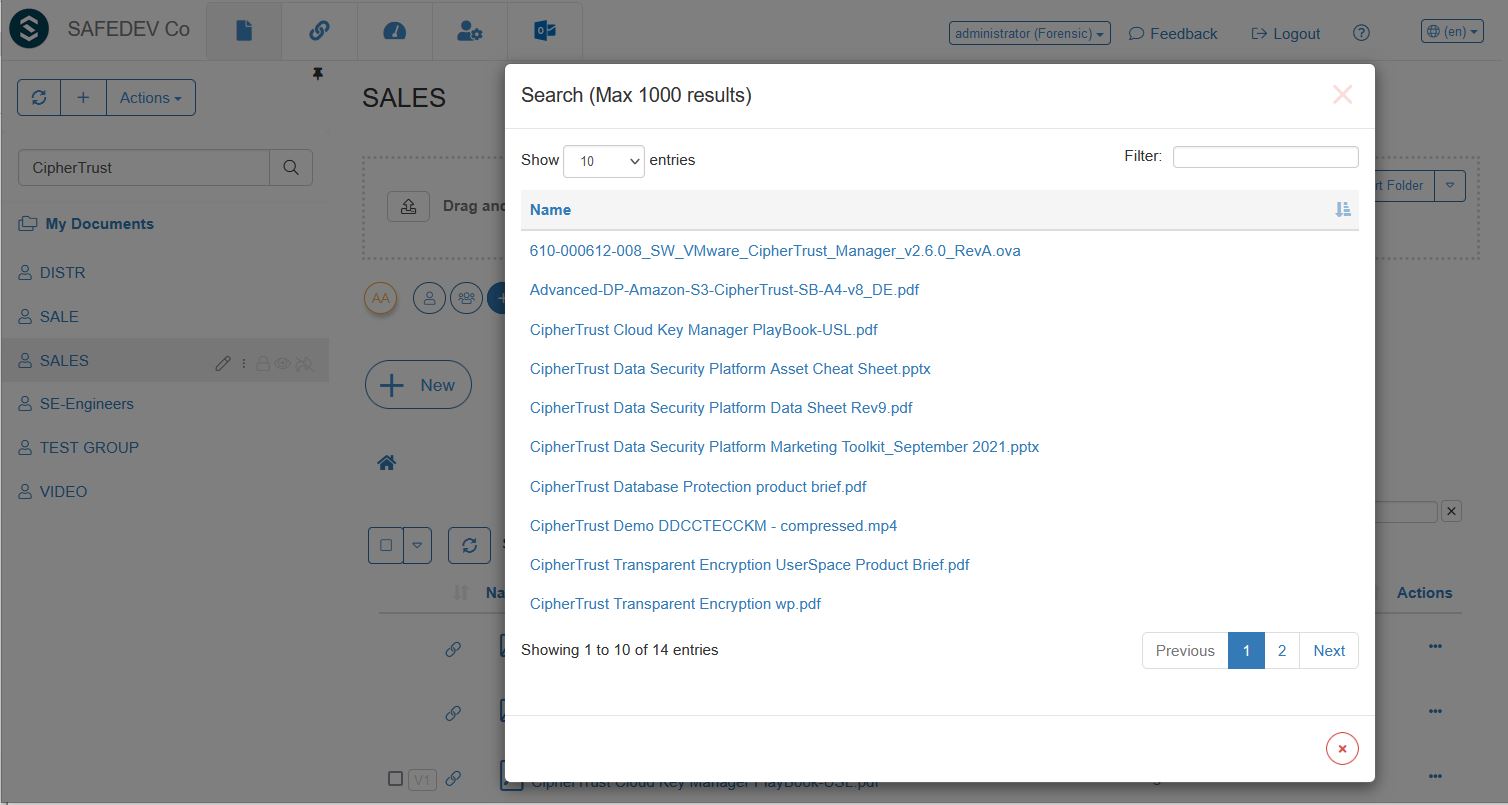This screenshot has height=805, width=1508.
Task: Click the Feedback link
Action: [1173, 33]
